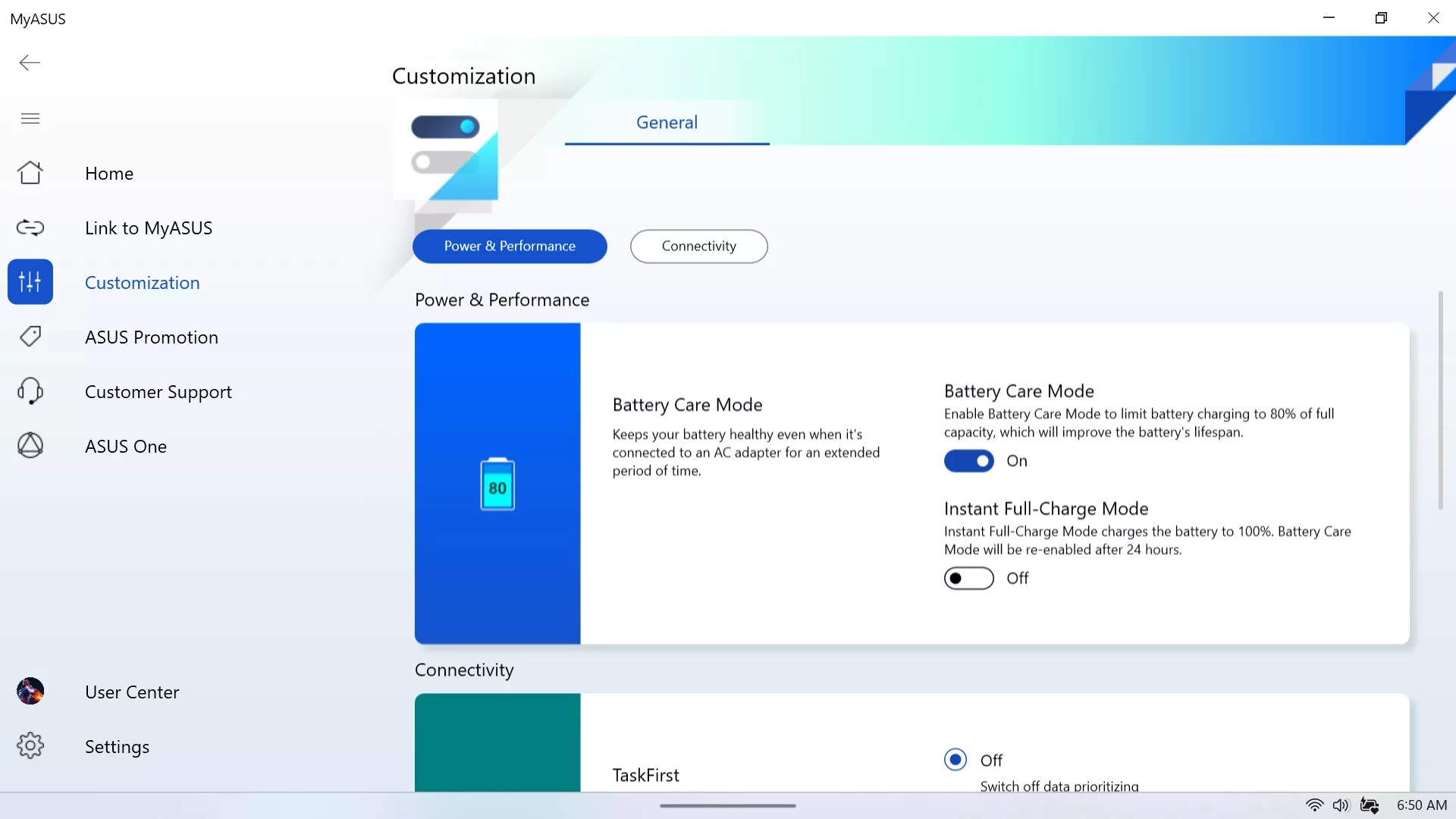Image resolution: width=1456 pixels, height=819 pixels.
Task: Open Settings gear in sidebar
Action: click(x=30, y=746)
